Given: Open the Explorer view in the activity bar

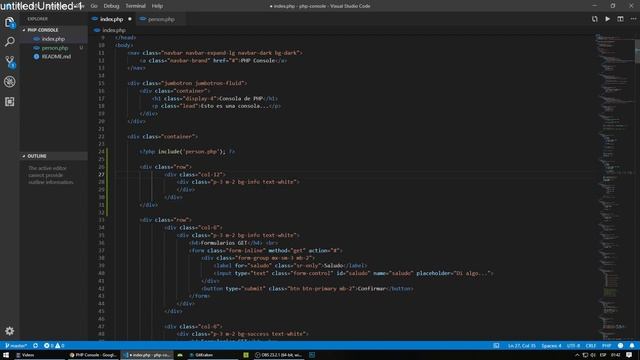Looking at the screenshot, I should [x=10, y=22].
